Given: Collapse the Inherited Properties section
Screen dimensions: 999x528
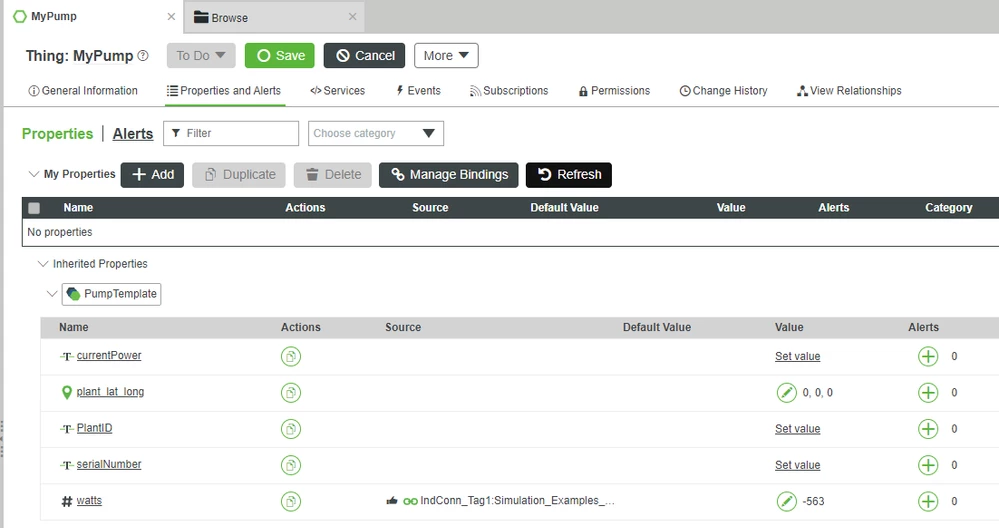Looking at the screenshot, I should pos(43,264).
